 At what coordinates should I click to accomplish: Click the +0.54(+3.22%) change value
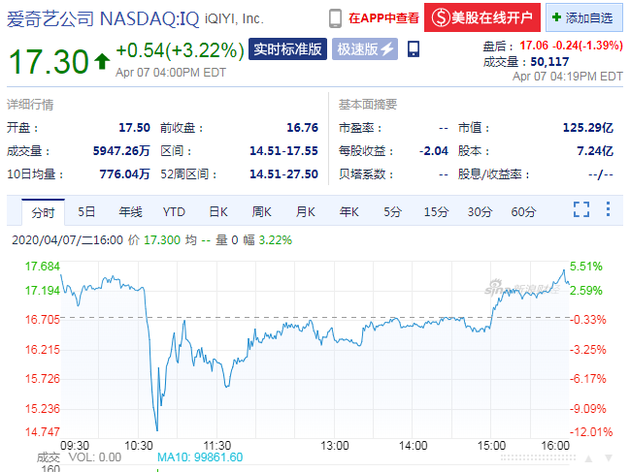[x=180, y=51]
